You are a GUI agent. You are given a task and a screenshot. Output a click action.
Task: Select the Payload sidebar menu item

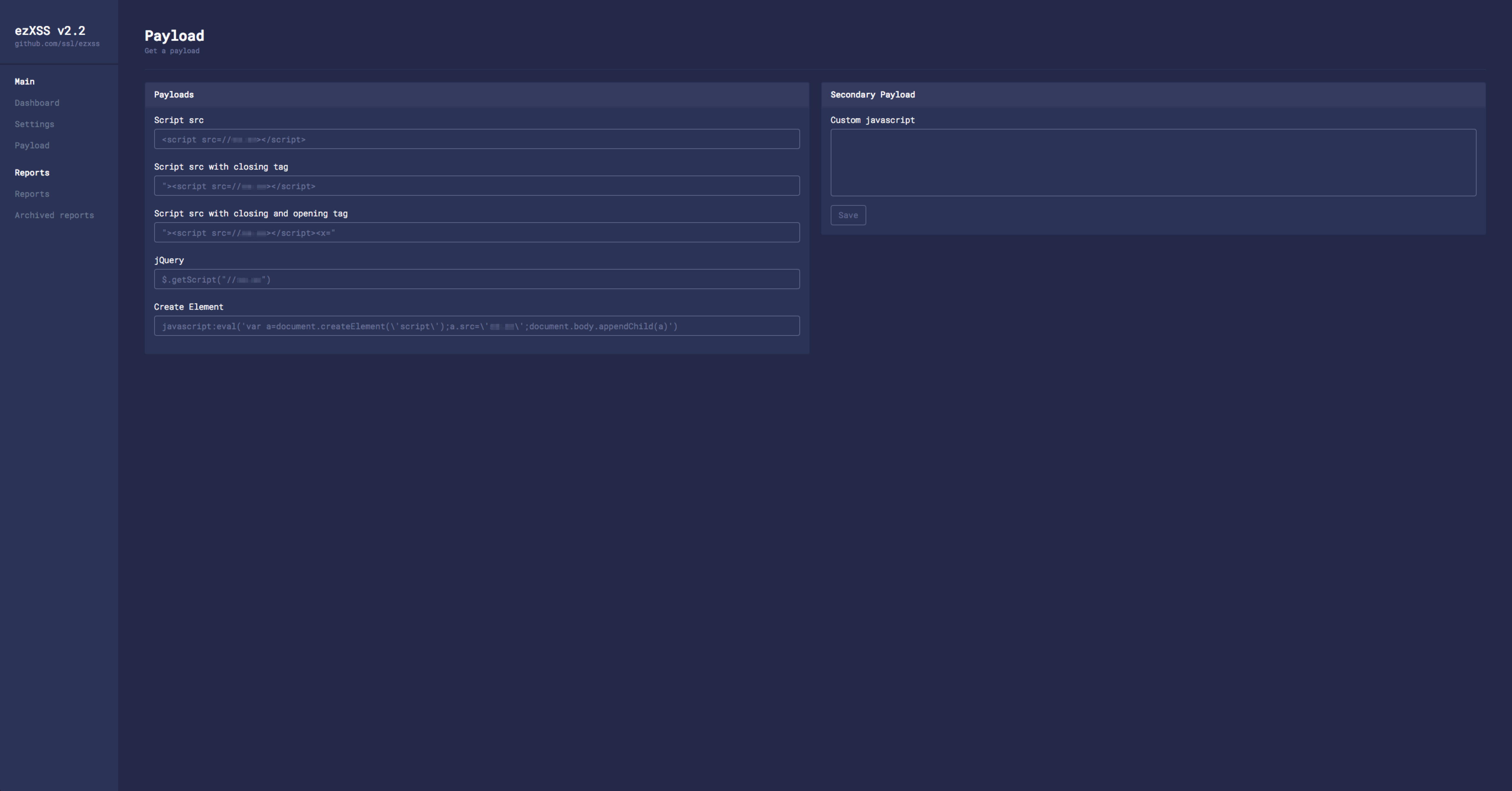pyautogui.click(x=32, y=146)
